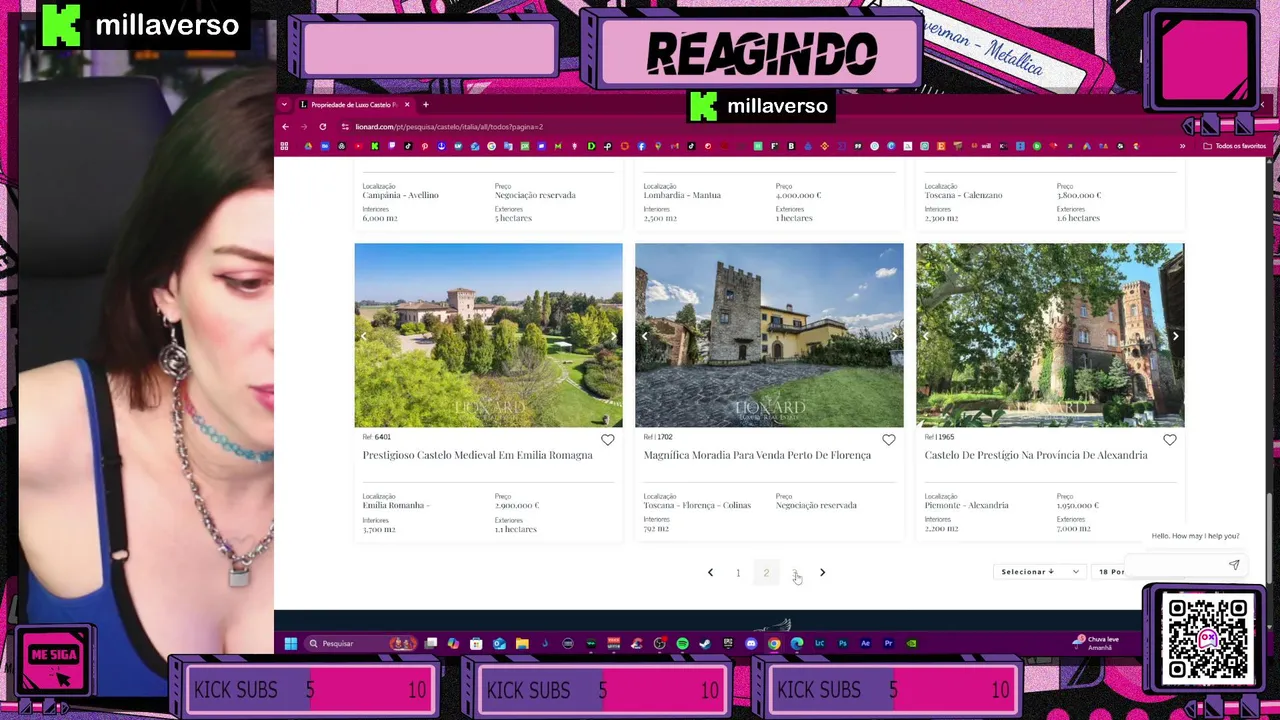This screenshot has height=720, width=1280.
Task: Favorite the Prestigioso Castelo Medieval listing heart
Action: tap(607, 440)
